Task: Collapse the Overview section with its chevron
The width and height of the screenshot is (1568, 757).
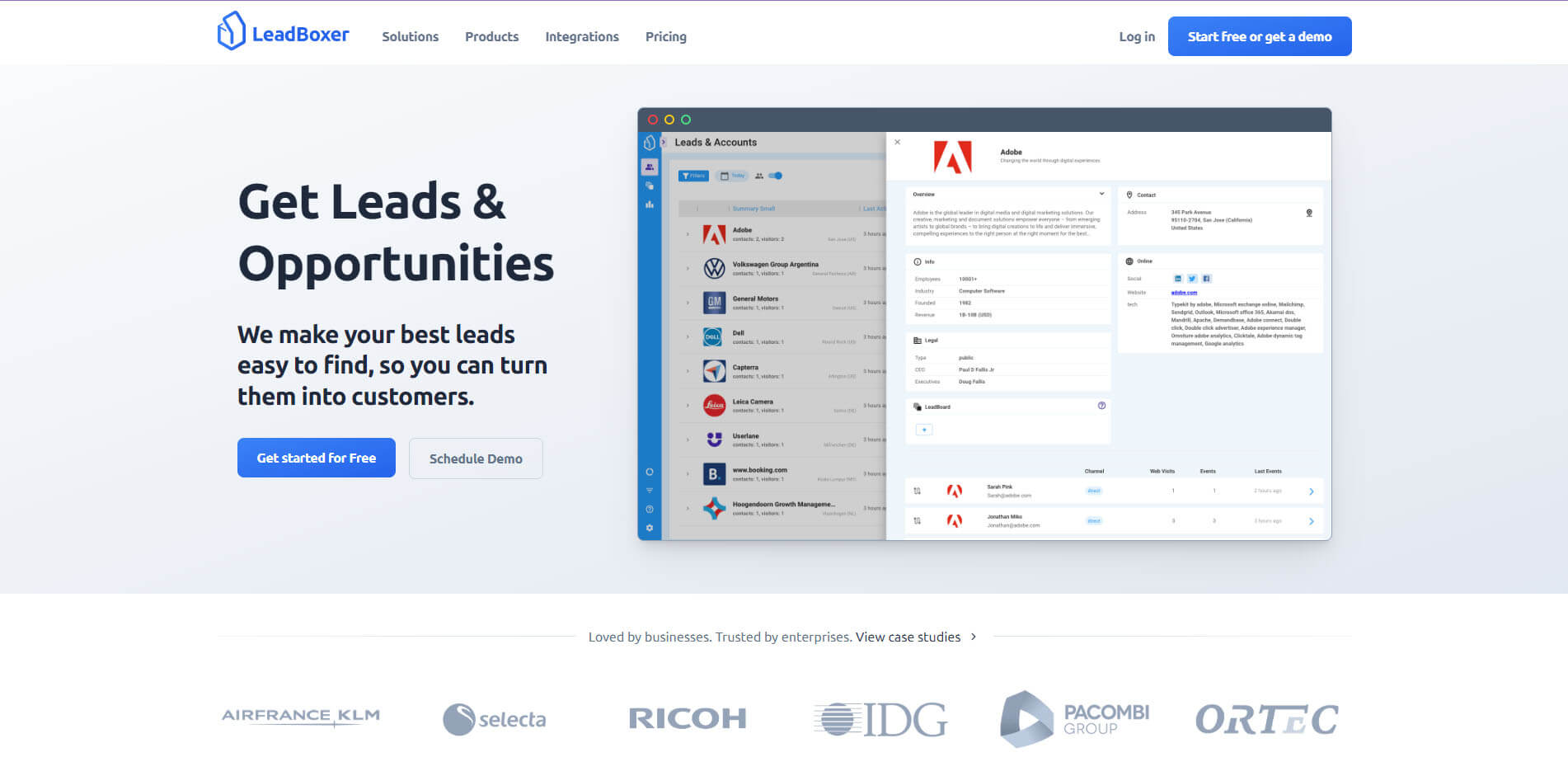Action: (1101, 194)
